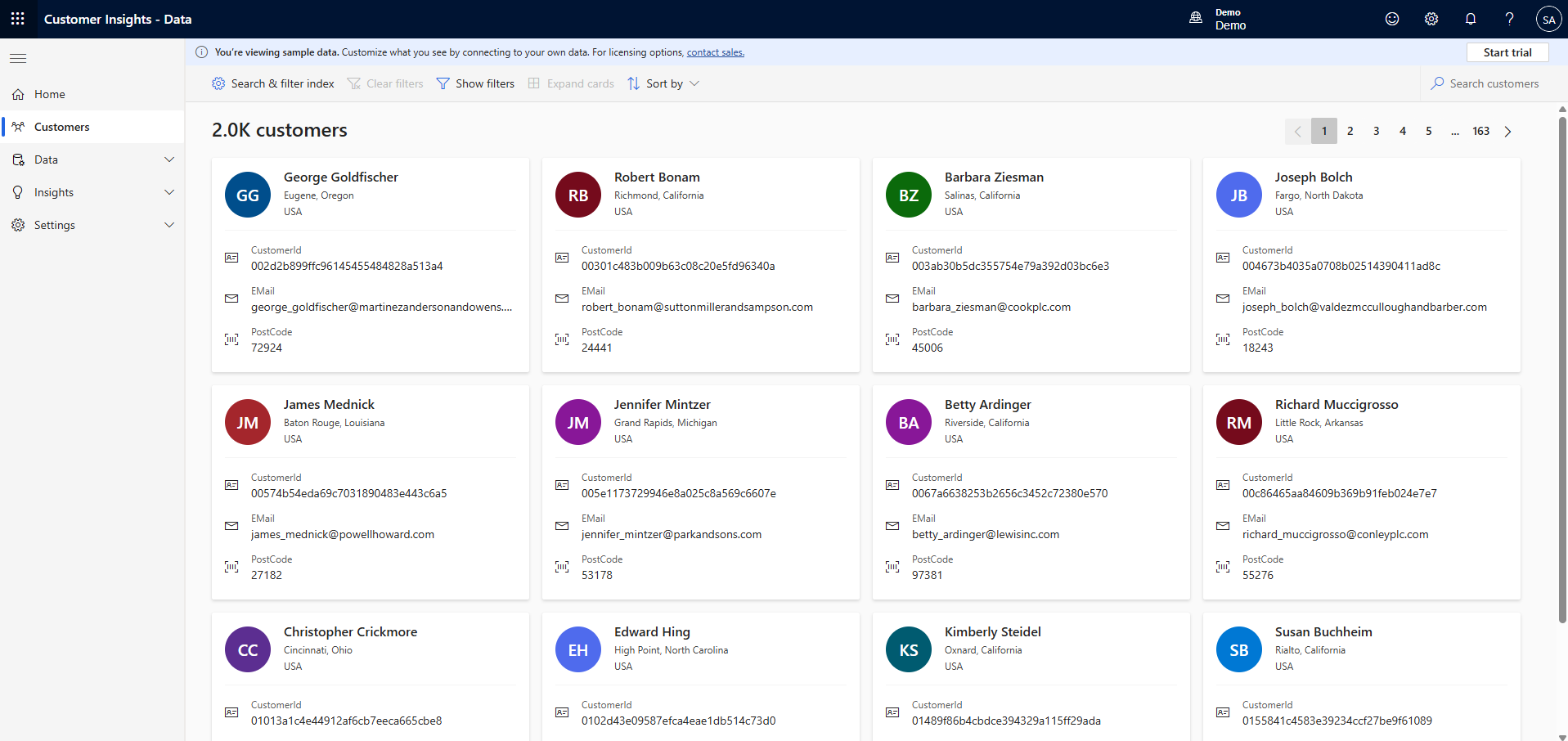Click the search customers magnifier icon
Image resolution: width=1568 pixels, height=741 pixels.
(1437, 83)
